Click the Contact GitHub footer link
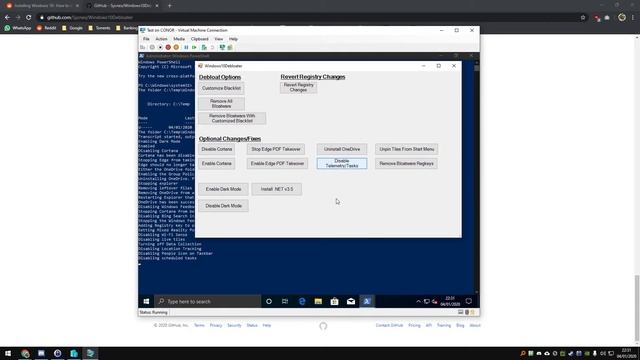 389,326
